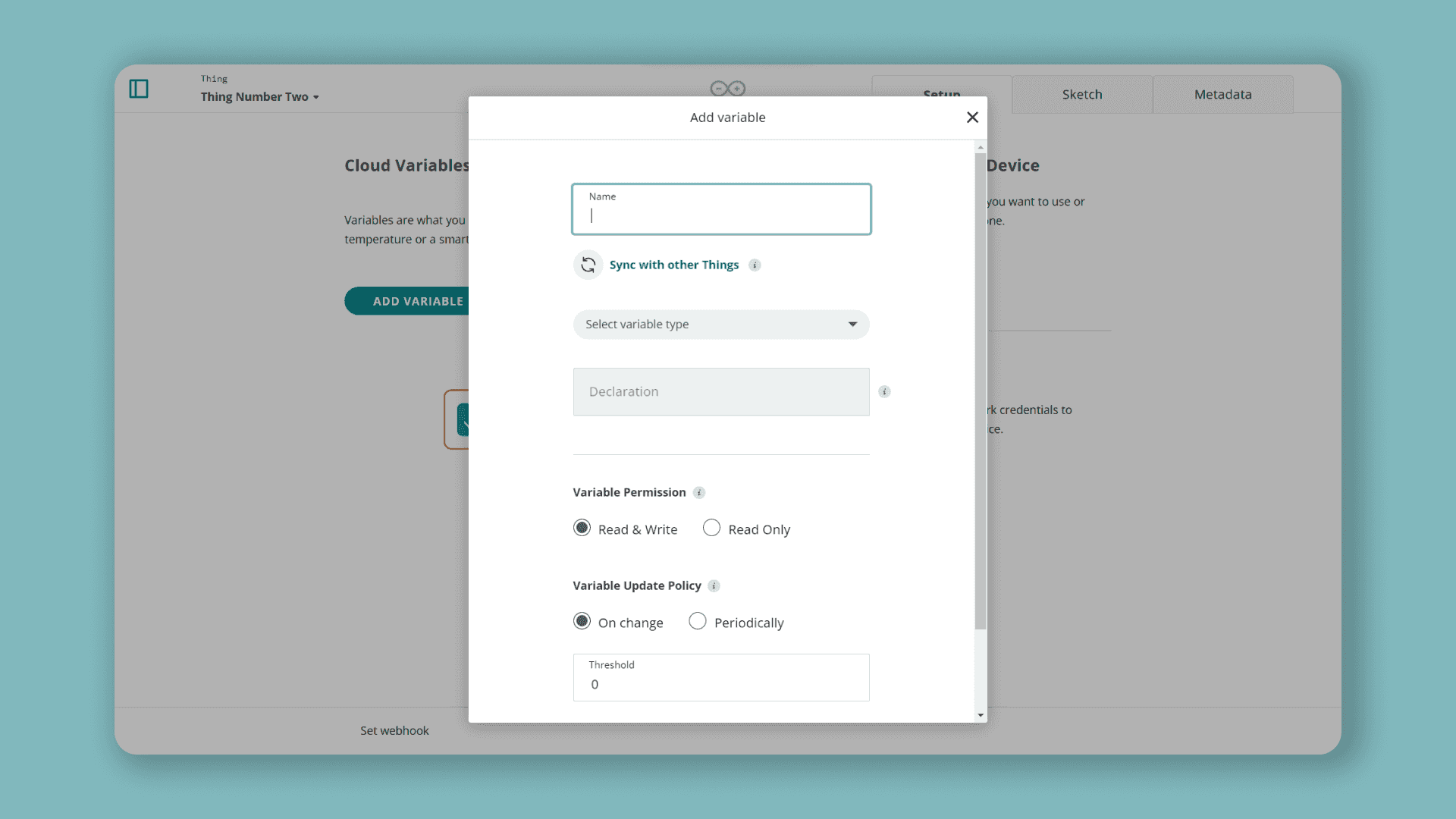Click Set webhook link

click(x=394, y=731)
